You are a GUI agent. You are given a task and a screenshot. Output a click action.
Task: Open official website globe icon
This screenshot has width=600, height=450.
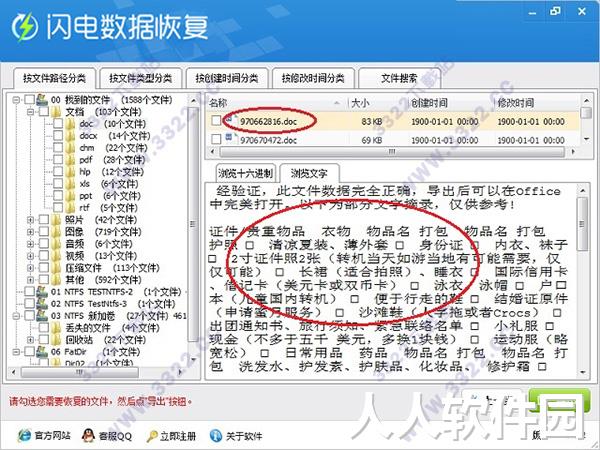tap(24, 435)
